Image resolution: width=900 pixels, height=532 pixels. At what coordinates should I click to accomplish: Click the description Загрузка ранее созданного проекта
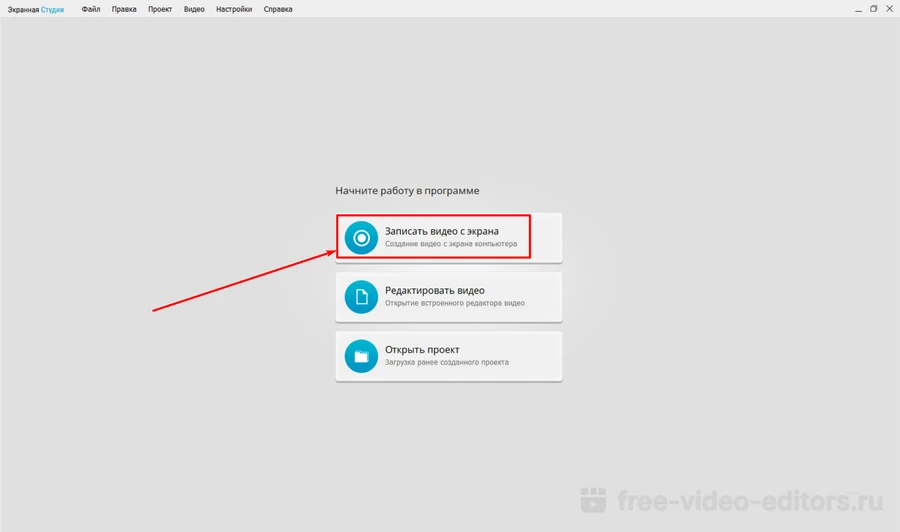446,363
